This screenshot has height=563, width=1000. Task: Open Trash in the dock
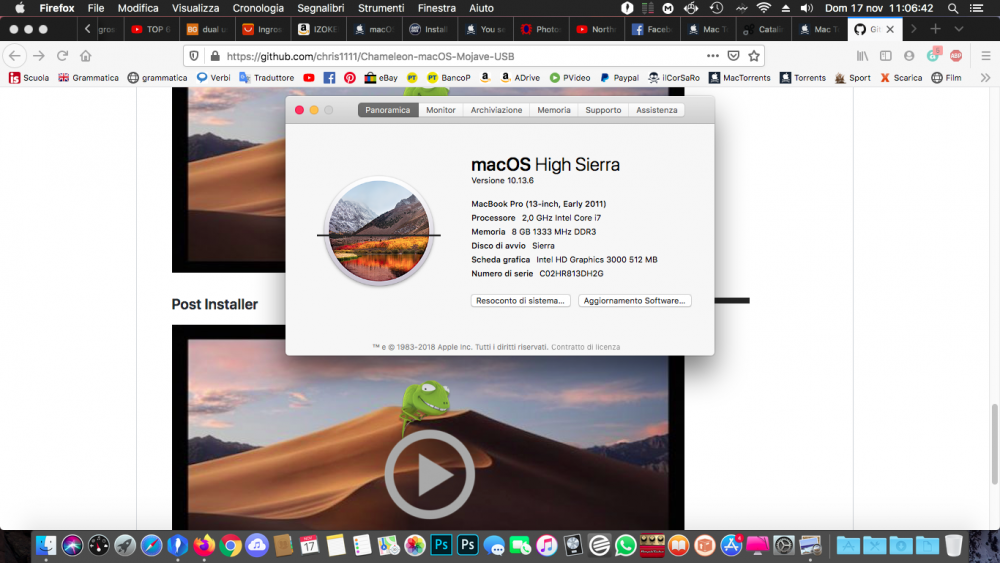click(x=953, y=545)
